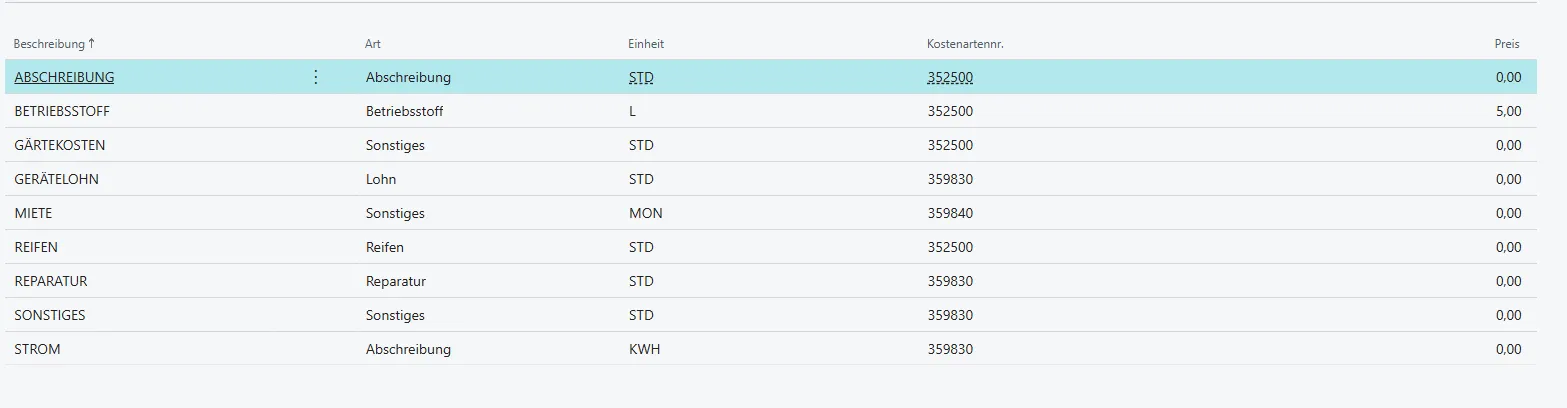Select the REPARATUR row description
This screenshot has height=408, width=1567.
51,281
